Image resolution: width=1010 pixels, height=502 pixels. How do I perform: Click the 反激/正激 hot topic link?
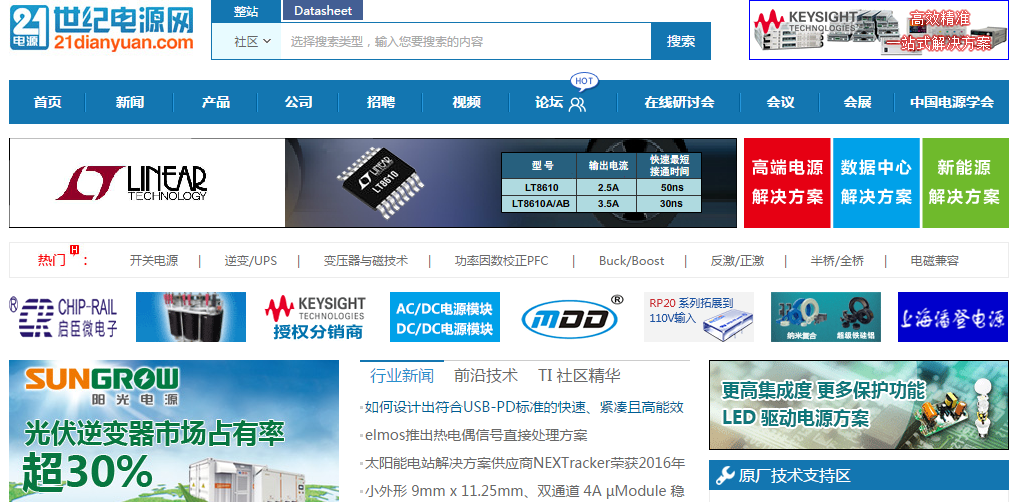click(738, 261)
